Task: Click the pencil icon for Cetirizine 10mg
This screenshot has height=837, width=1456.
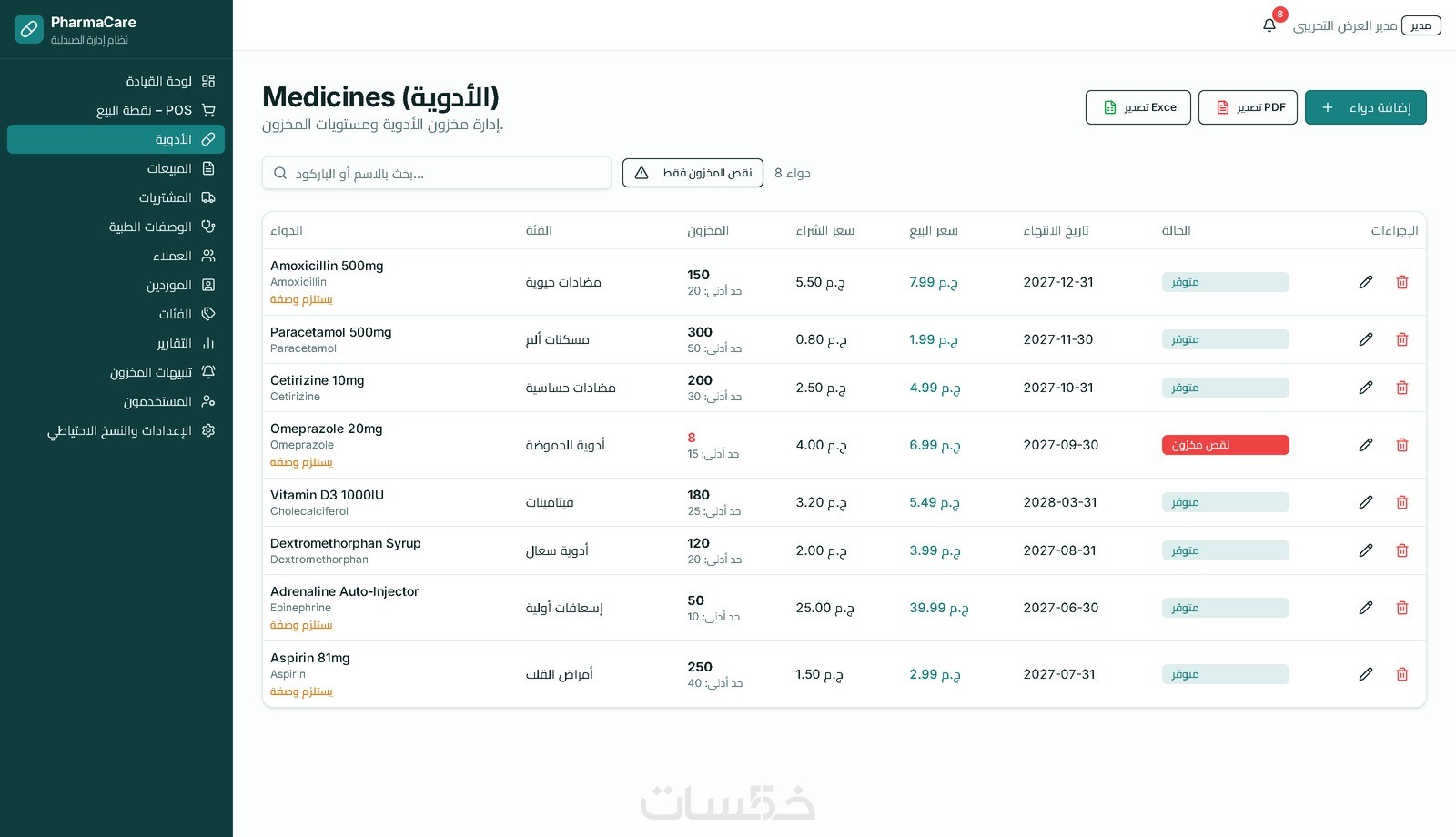Action: click(1366, 388)
